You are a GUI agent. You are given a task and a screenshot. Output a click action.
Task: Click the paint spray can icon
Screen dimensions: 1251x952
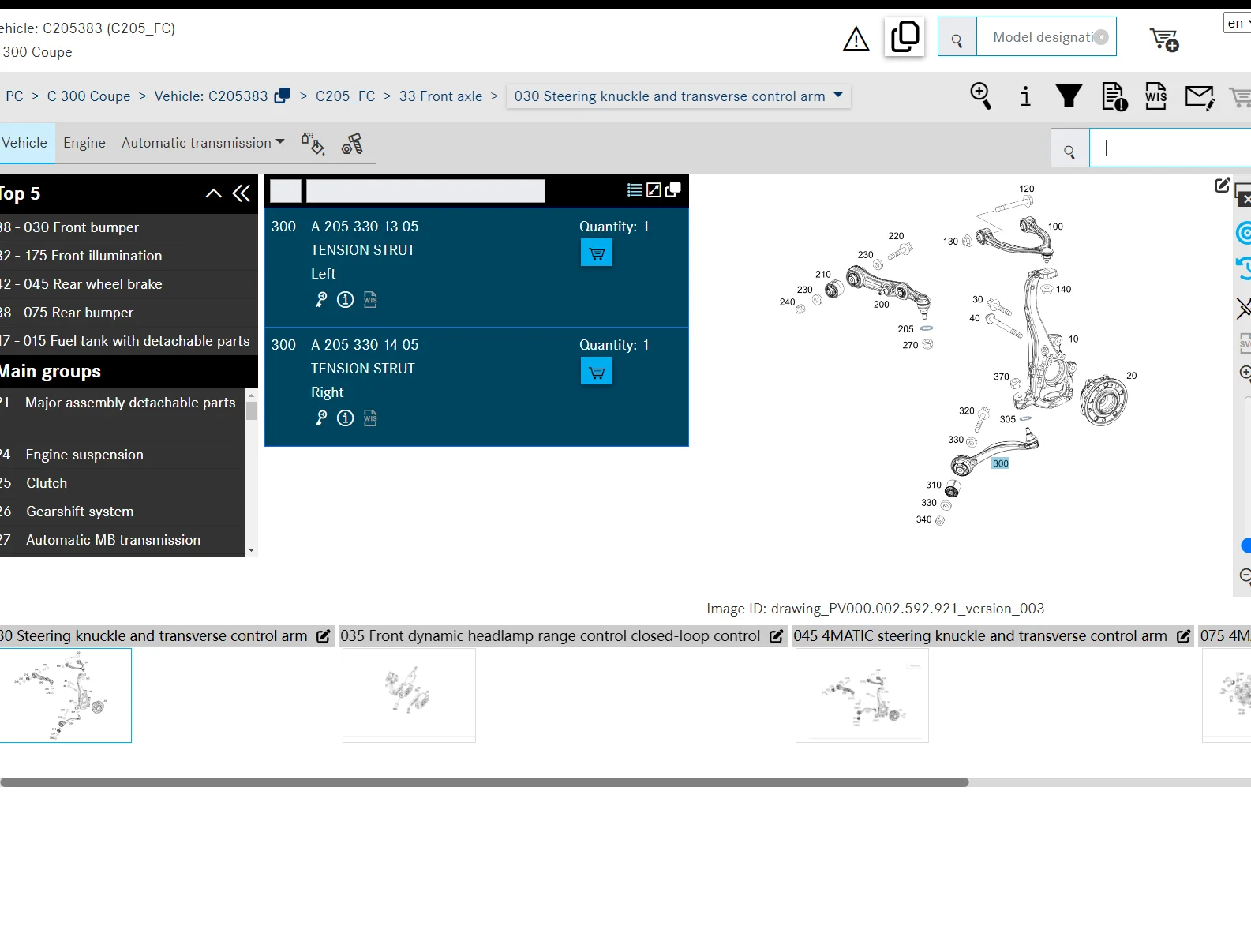(x=313, y=144)
